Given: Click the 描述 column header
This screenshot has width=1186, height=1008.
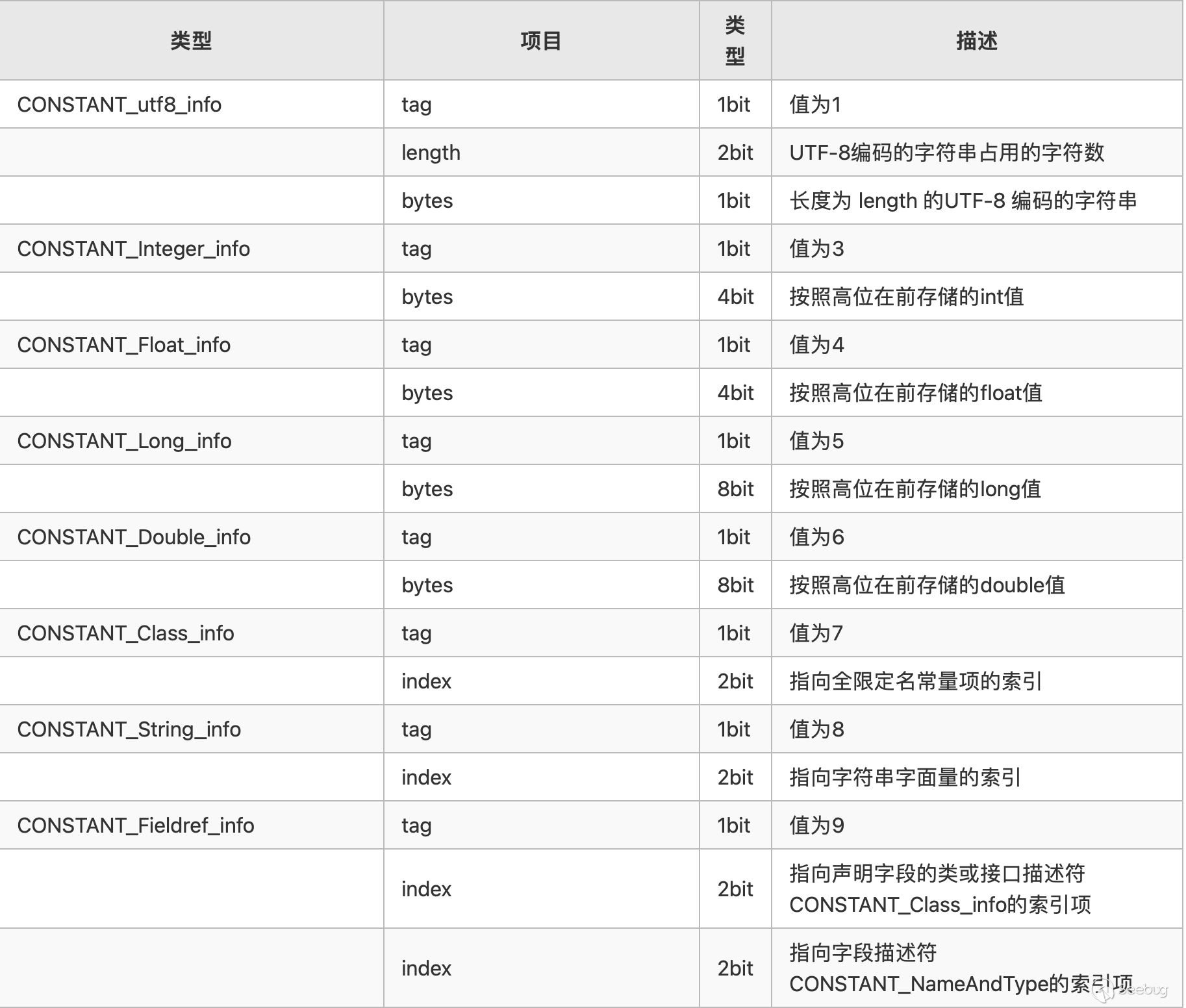Looking at the screenshot, I should click(976, 41).
